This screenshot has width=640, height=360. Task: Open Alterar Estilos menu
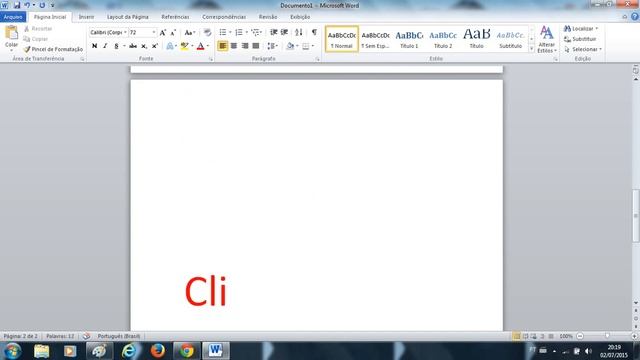pos(547,40)
